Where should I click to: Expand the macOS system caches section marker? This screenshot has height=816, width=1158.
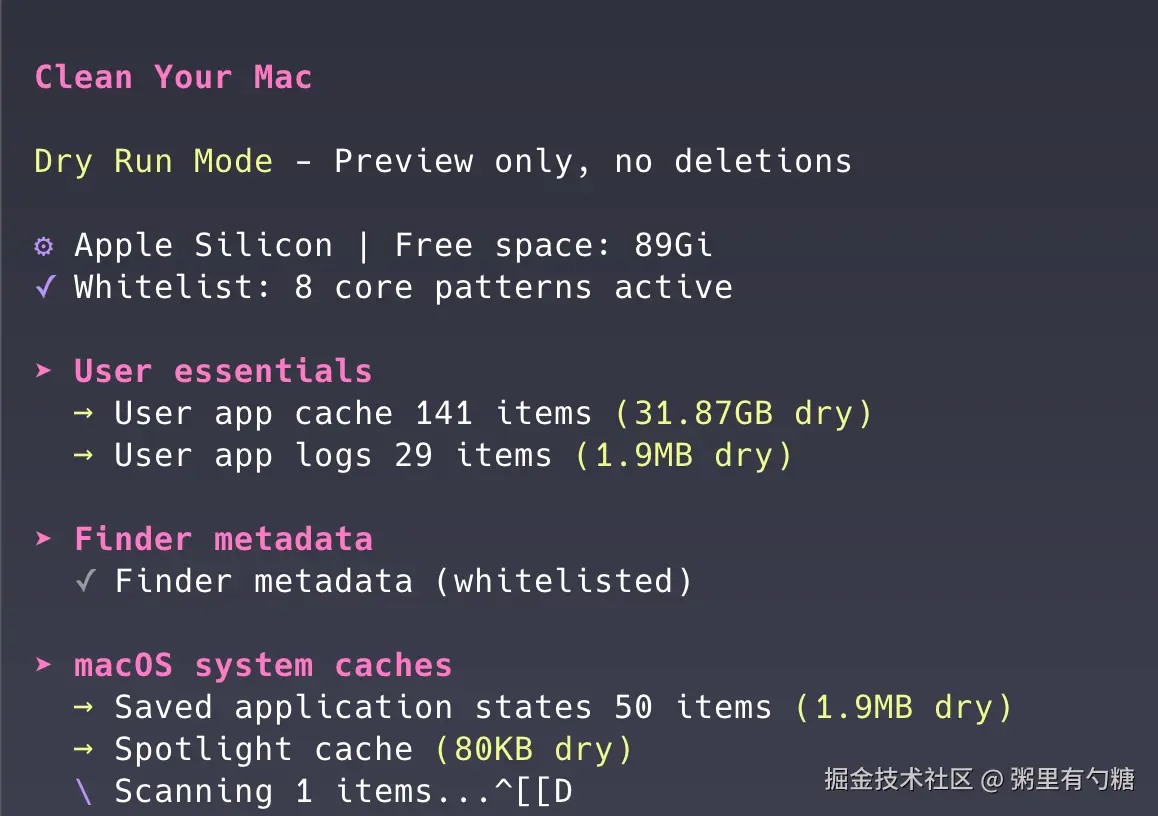[x=44, y=665]
